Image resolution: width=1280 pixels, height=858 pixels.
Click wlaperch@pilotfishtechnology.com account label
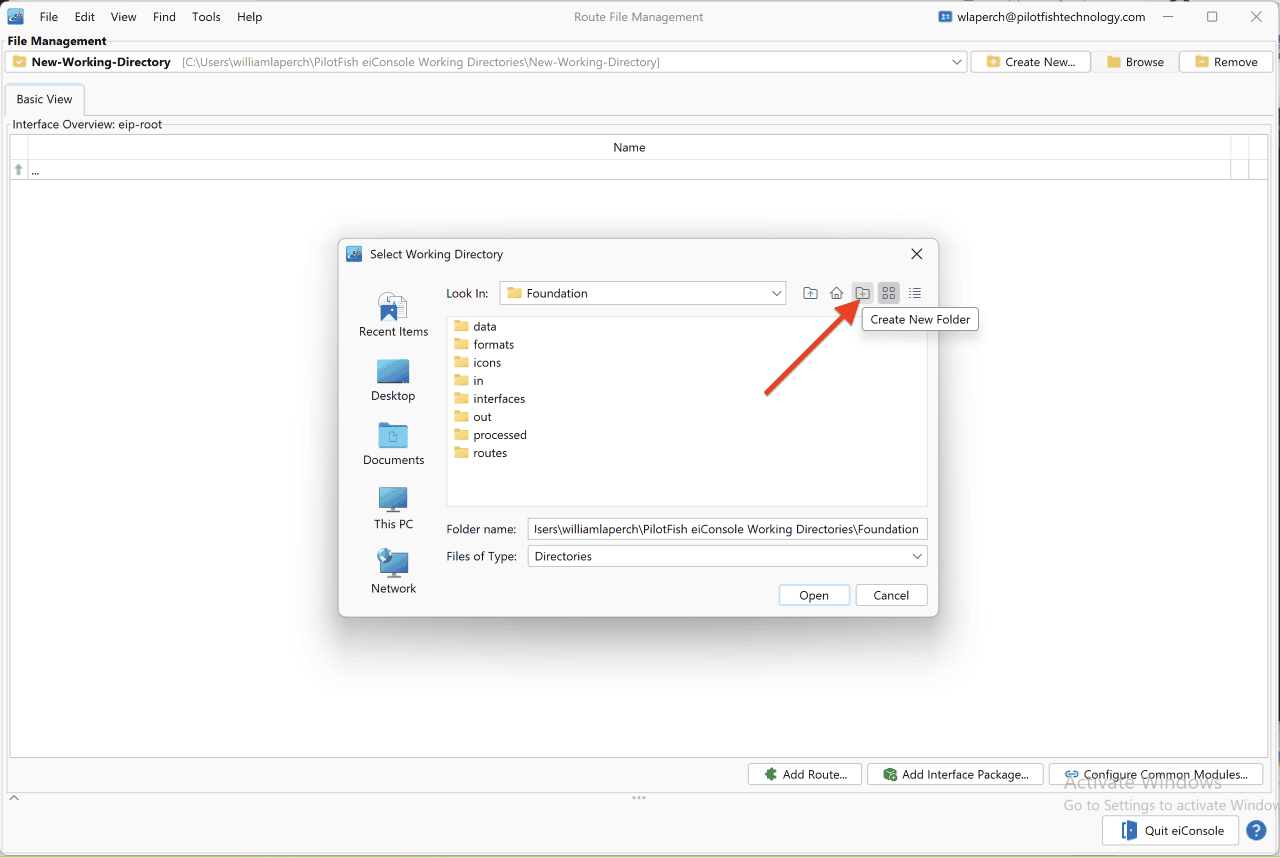click(x=1041, y=17)
